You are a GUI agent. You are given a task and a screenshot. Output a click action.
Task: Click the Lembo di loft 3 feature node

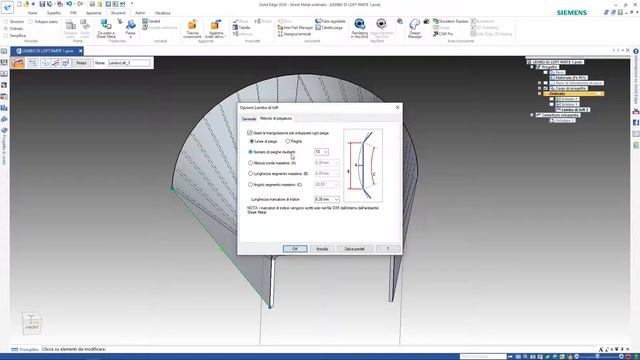573,110
